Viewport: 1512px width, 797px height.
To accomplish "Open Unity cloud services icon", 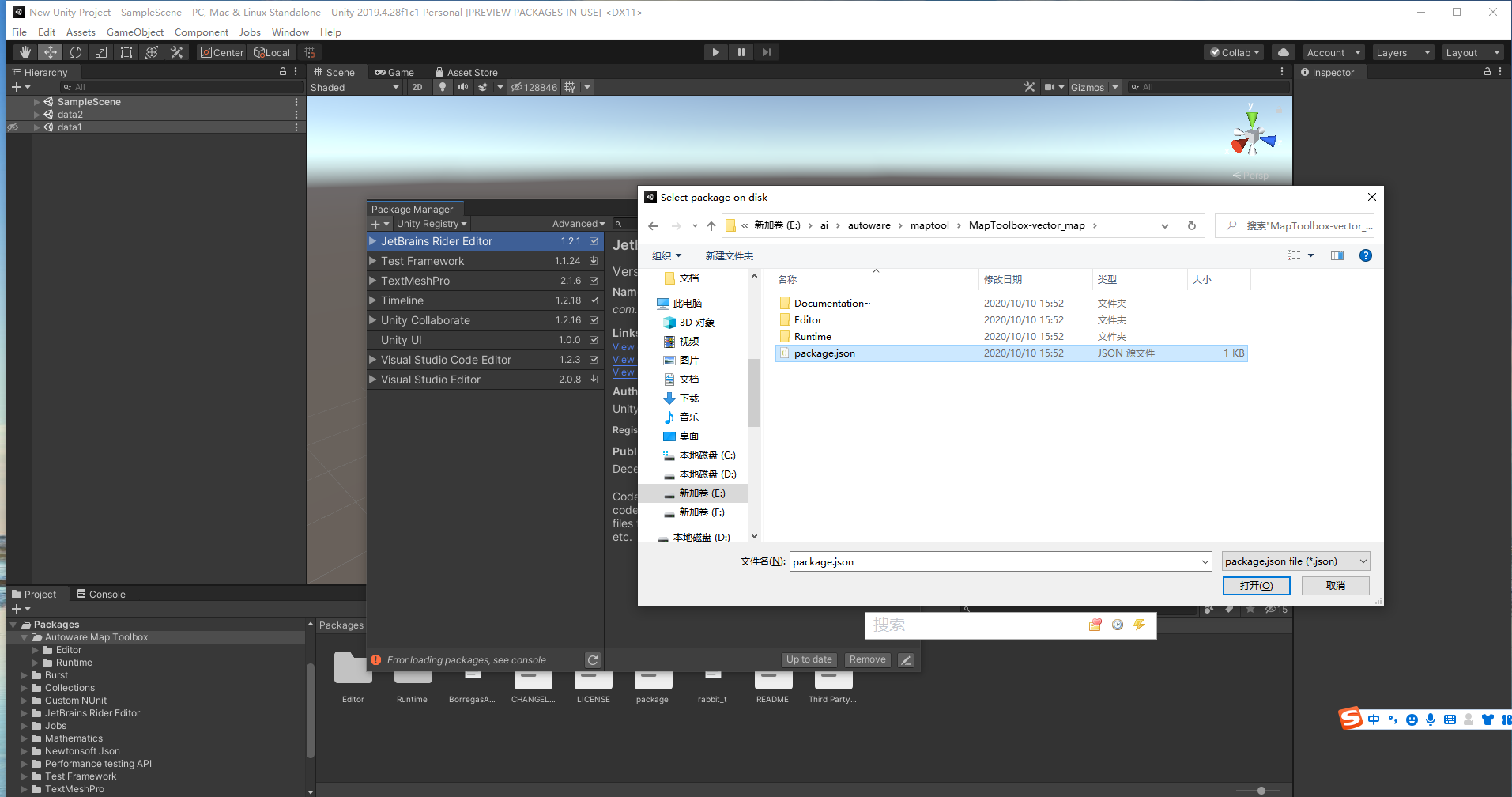I will pyautogui.click(x=1282, y=52).
